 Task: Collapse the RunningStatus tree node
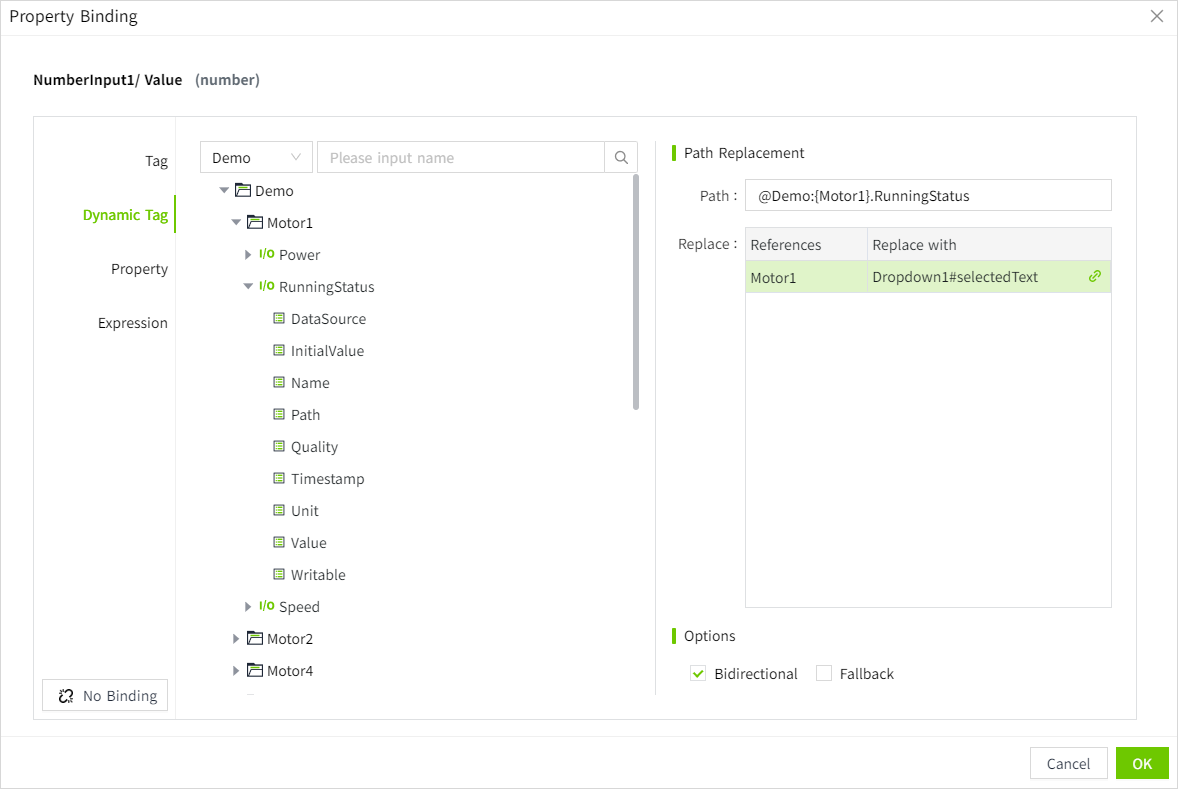click(248, 287)
